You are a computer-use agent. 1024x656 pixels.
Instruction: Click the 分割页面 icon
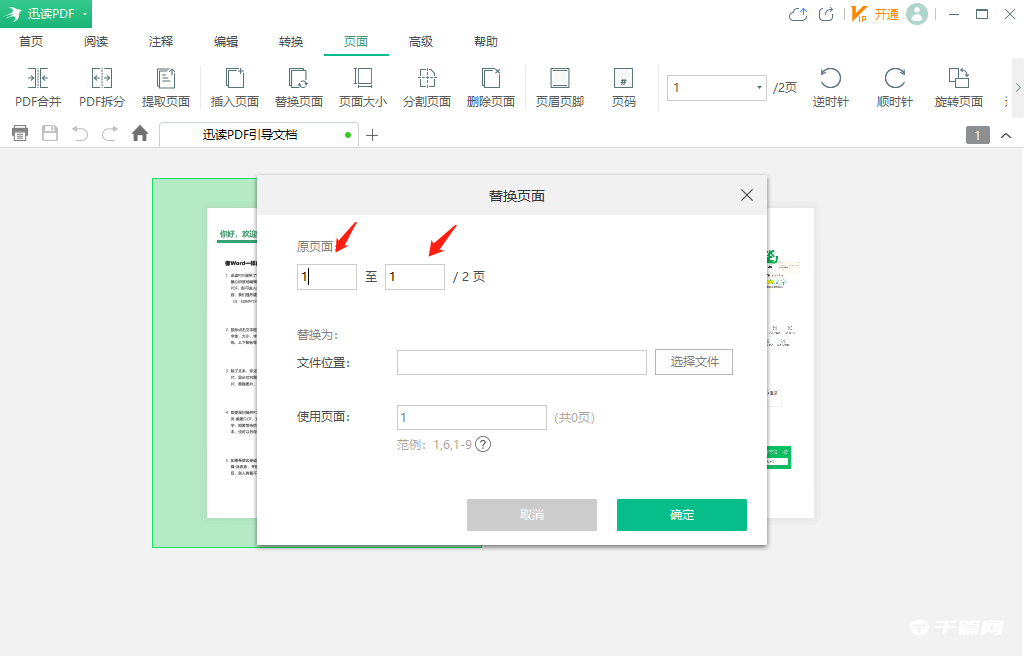coord(427,88)
